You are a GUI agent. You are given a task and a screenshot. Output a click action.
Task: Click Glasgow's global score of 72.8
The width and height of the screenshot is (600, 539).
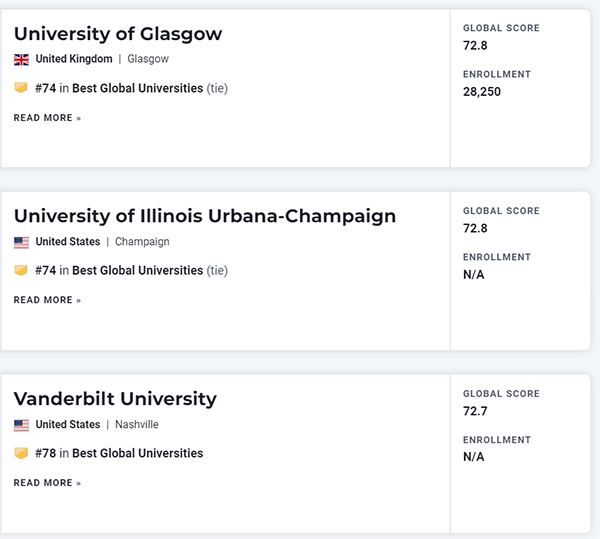coord(475,46)
